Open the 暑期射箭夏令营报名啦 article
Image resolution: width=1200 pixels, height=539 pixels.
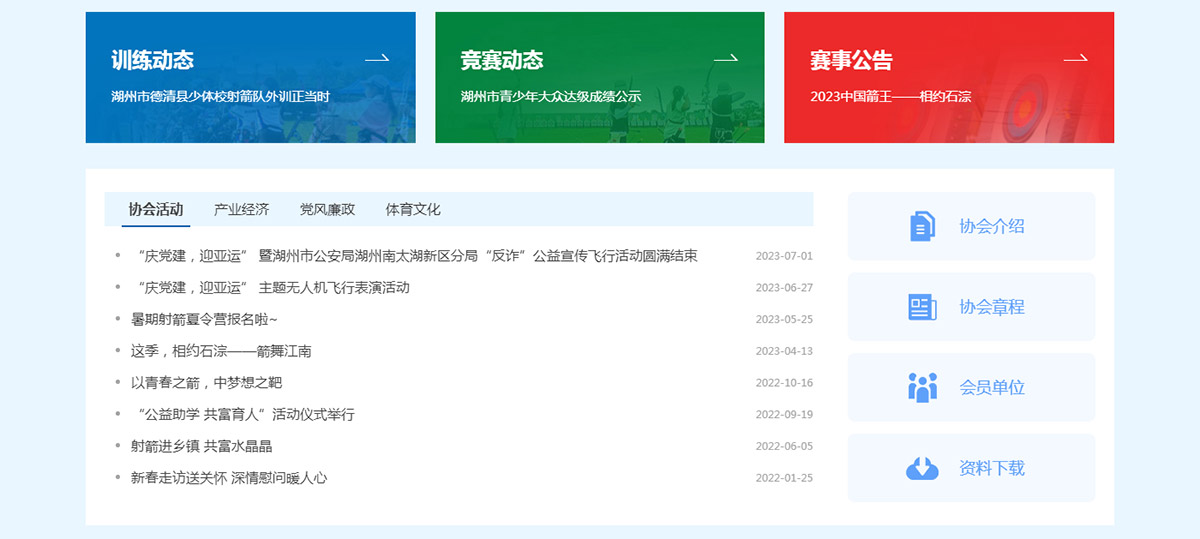pyautogui.click(x=204, y=319)
